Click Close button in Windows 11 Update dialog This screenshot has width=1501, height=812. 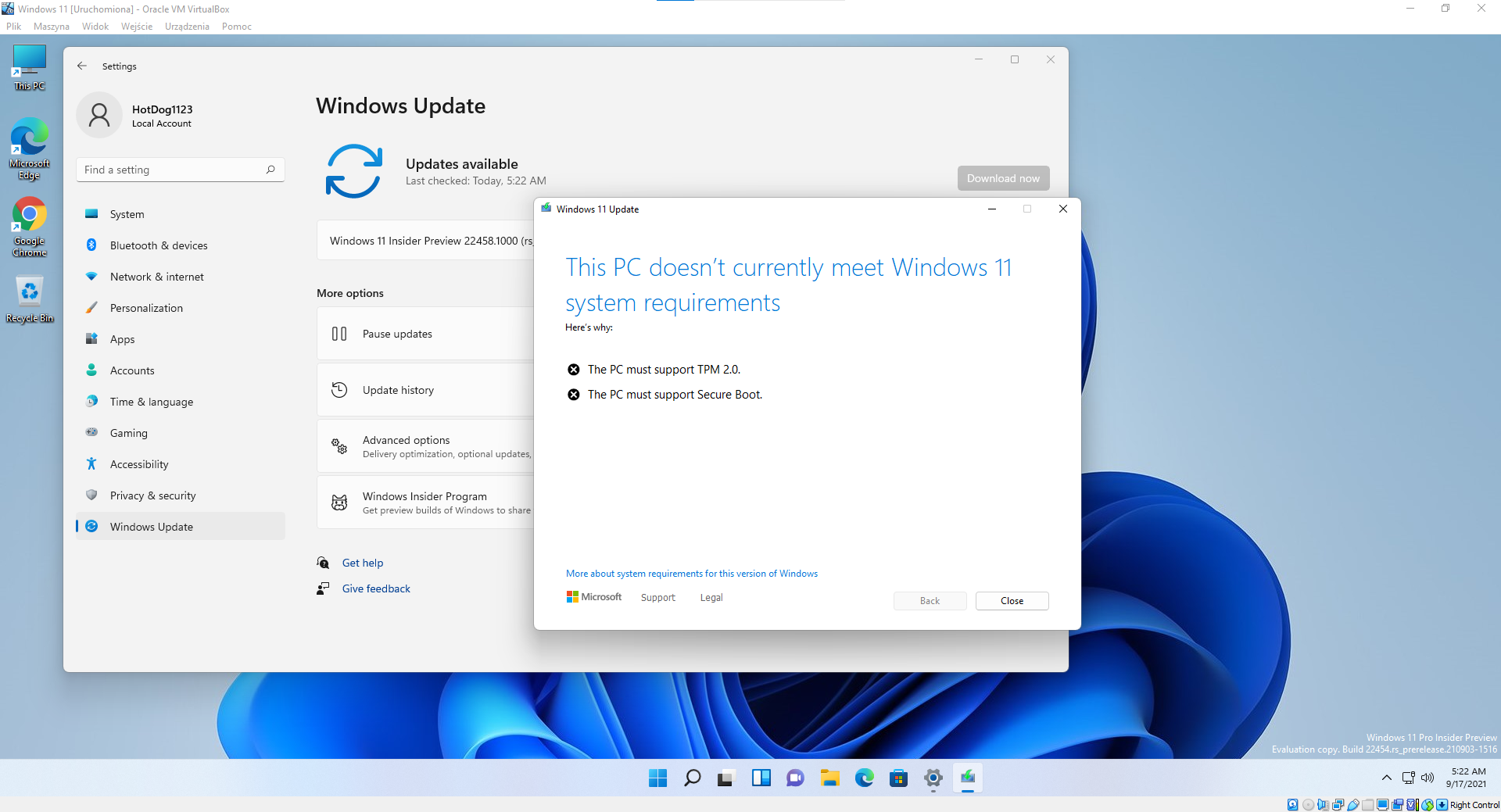coord(1012,601)
